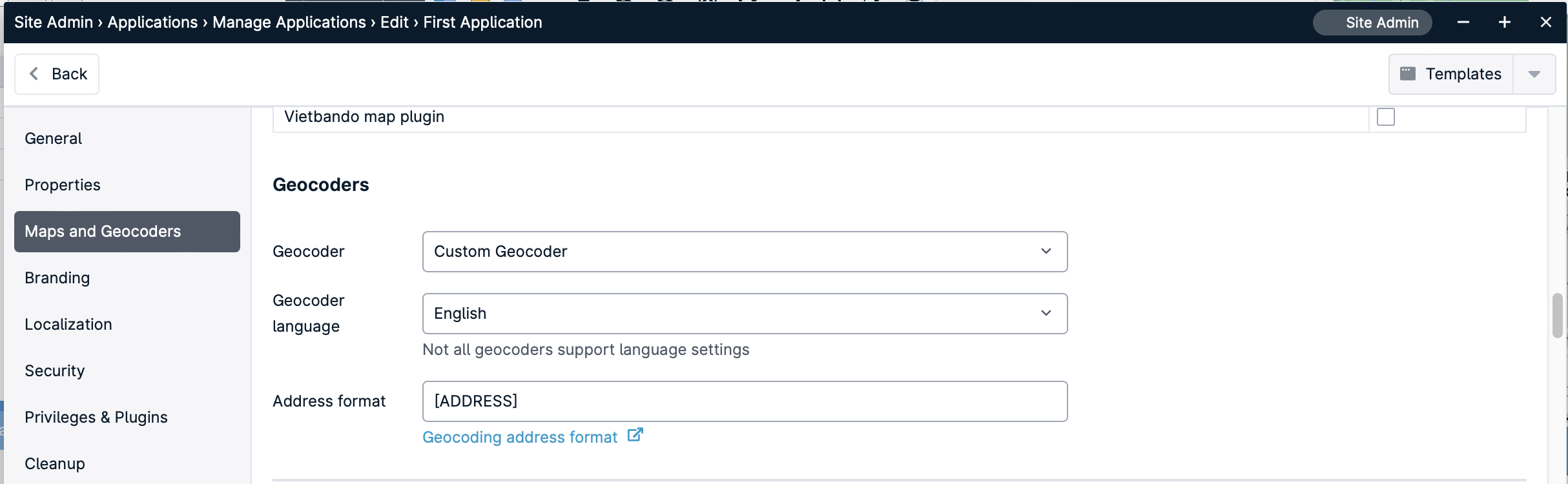Viewport: 1568px width, 484px height.
Task: Click the minus icon in the title bar
Action: coord(1463,23)
